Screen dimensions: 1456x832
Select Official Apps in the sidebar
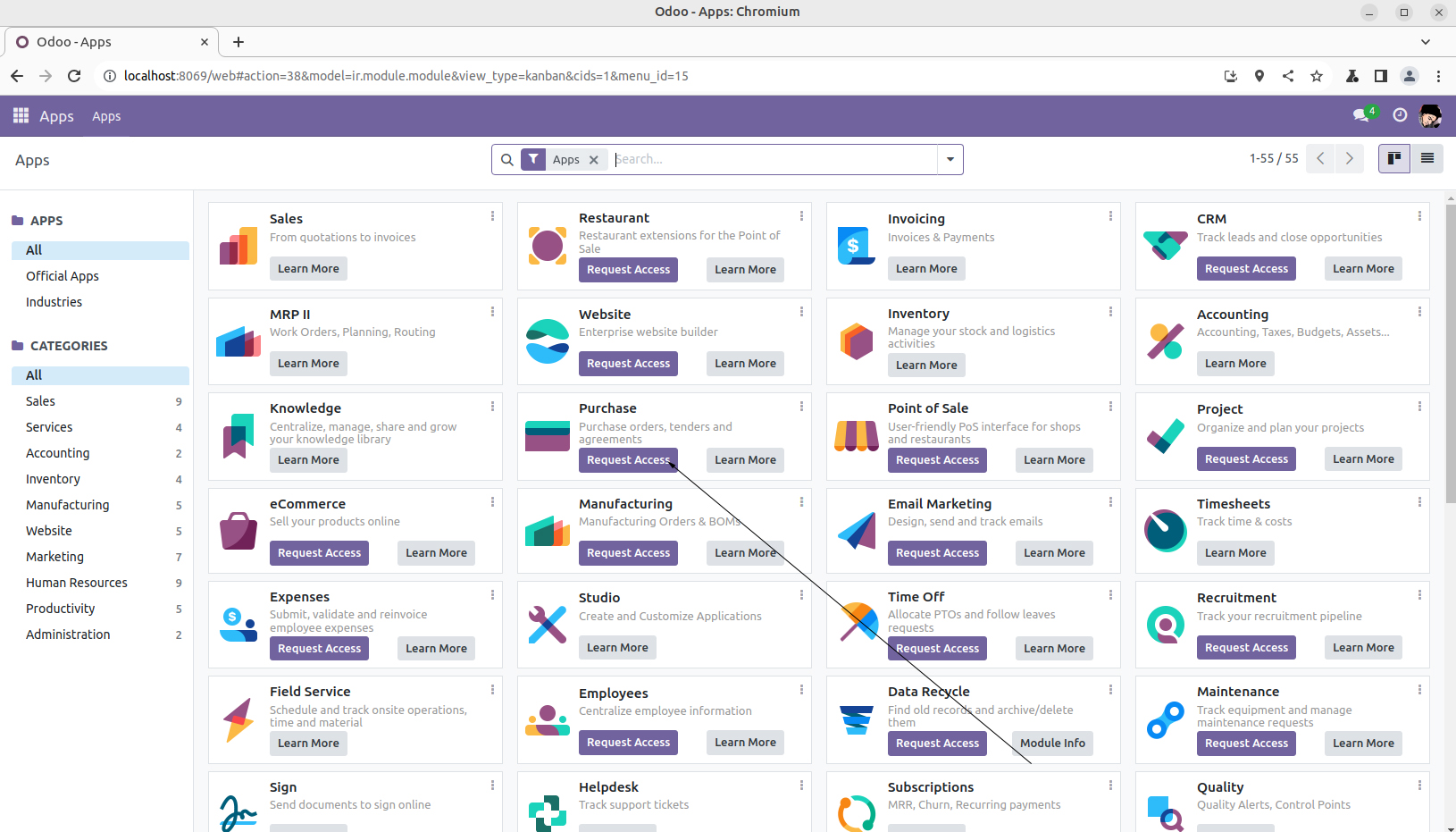[x=63, y=276]
